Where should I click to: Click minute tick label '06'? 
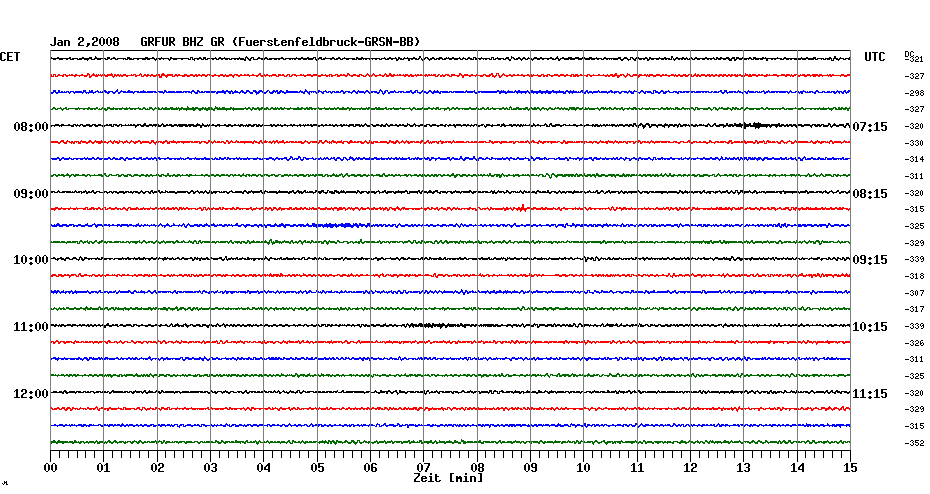pos(370,468)
